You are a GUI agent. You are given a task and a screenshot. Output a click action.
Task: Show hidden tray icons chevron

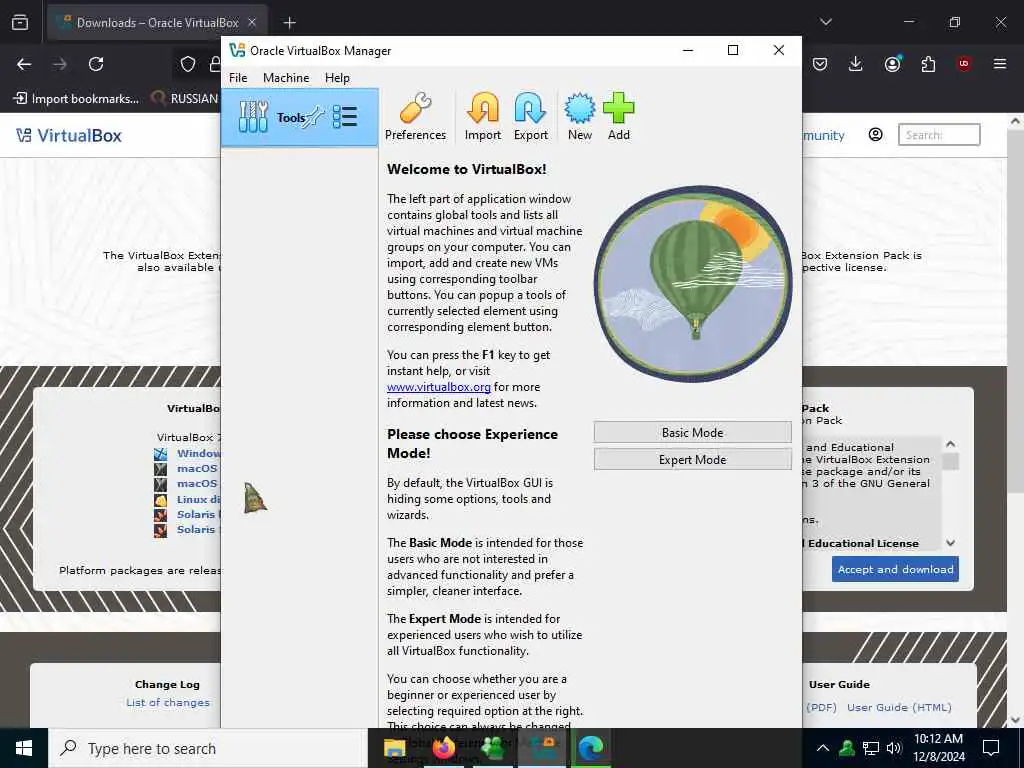pos(823,748)
